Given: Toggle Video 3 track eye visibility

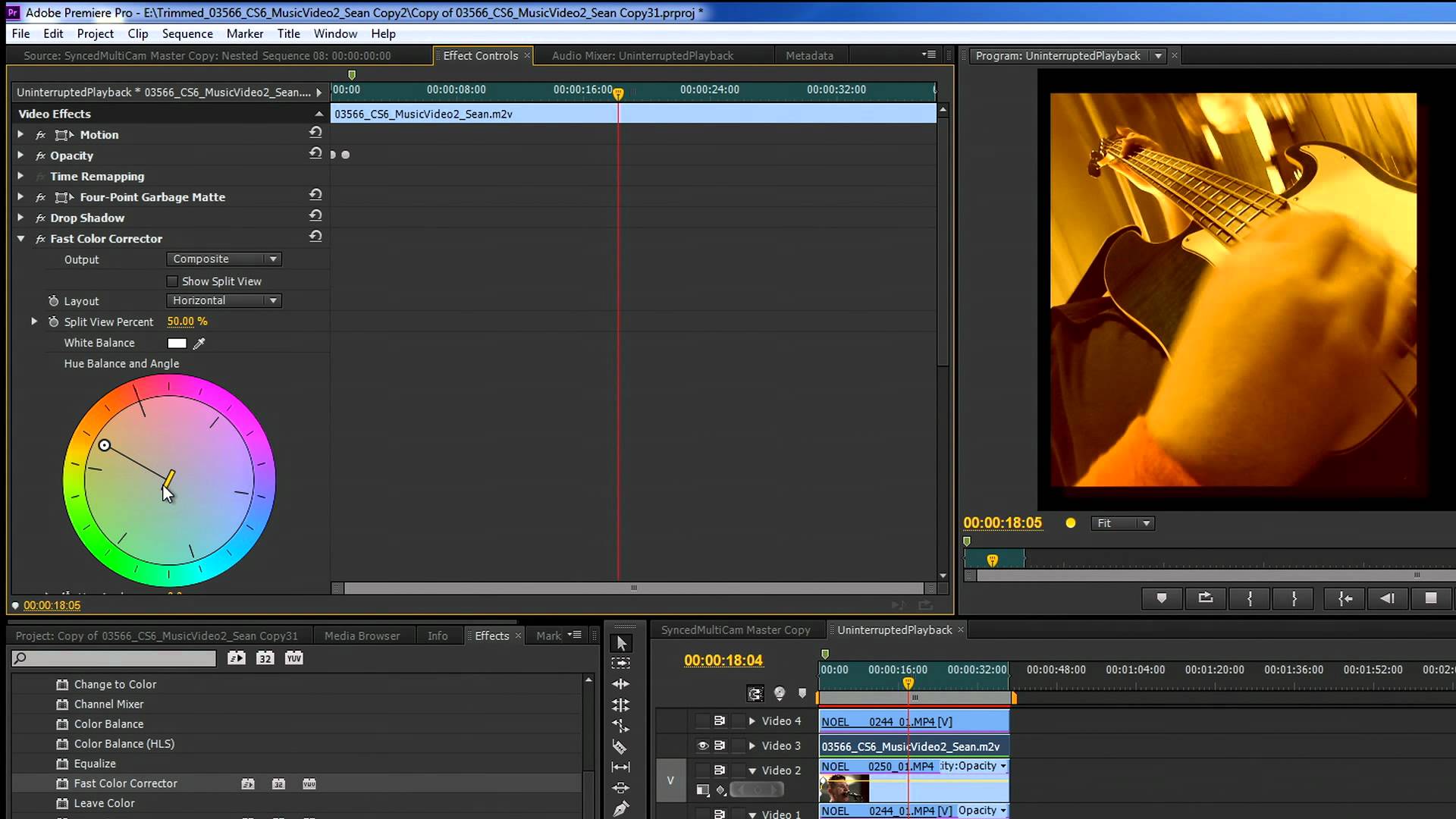Looking at the screenshot, I should tap(702, 746).
